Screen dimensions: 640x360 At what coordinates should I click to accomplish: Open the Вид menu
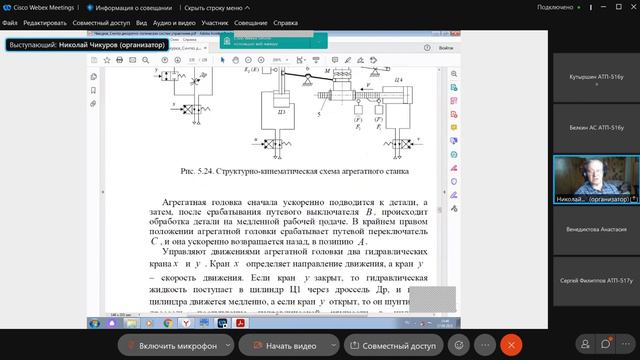(141, 23)
